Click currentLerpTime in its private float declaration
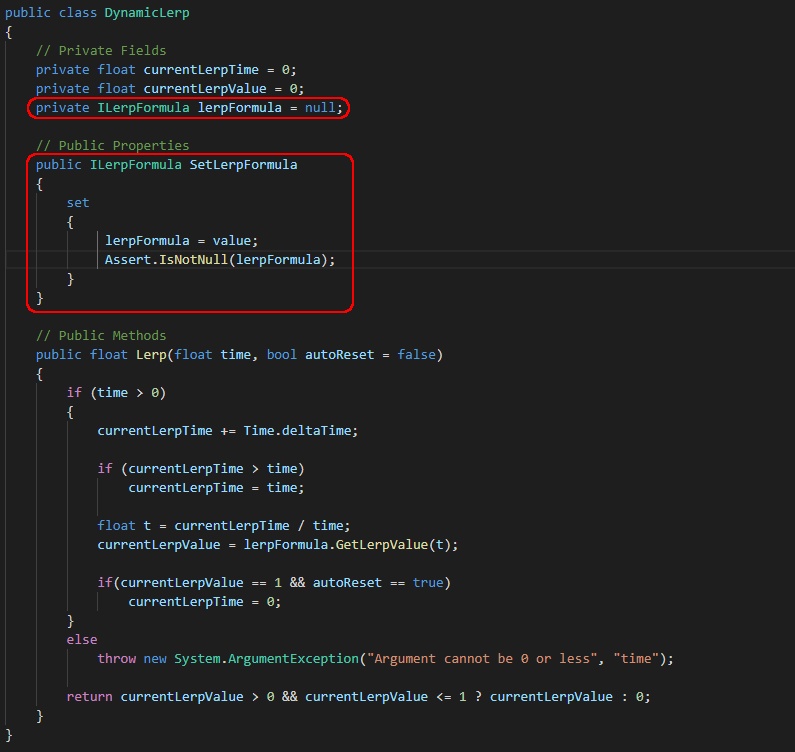Screen dimensions: 795x752 tap(201, 69)
